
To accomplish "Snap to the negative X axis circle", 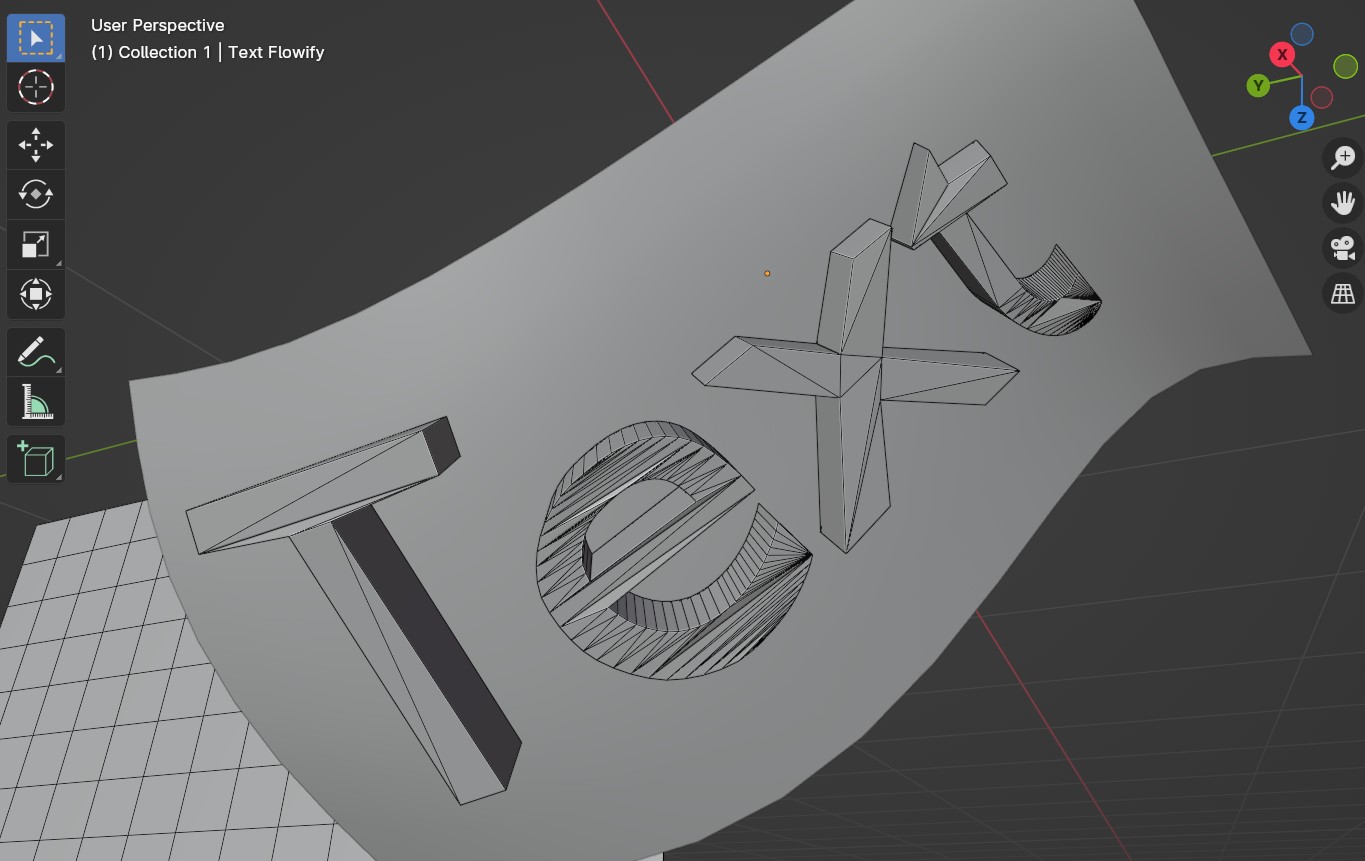I will [1322, 97].
